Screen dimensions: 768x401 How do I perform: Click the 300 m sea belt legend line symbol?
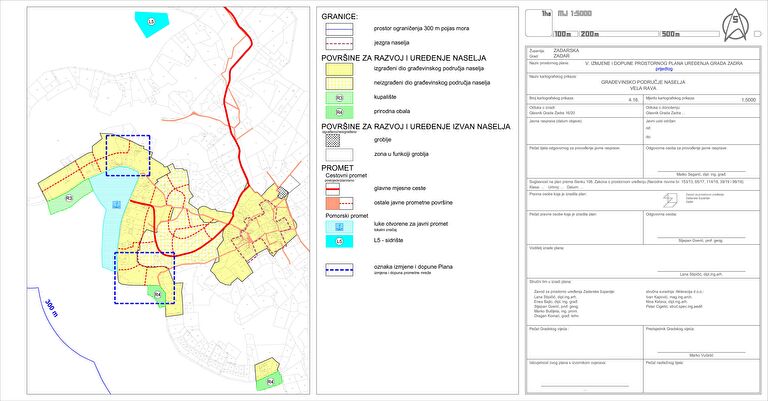pyautogui.click(x=339, y=29)
